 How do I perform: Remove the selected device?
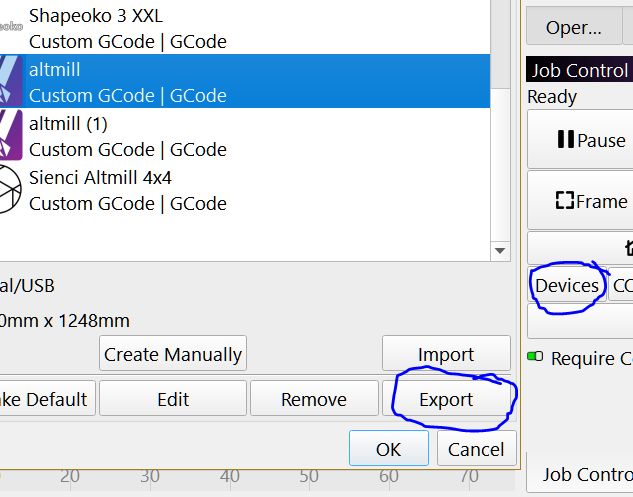click(313, 399)
